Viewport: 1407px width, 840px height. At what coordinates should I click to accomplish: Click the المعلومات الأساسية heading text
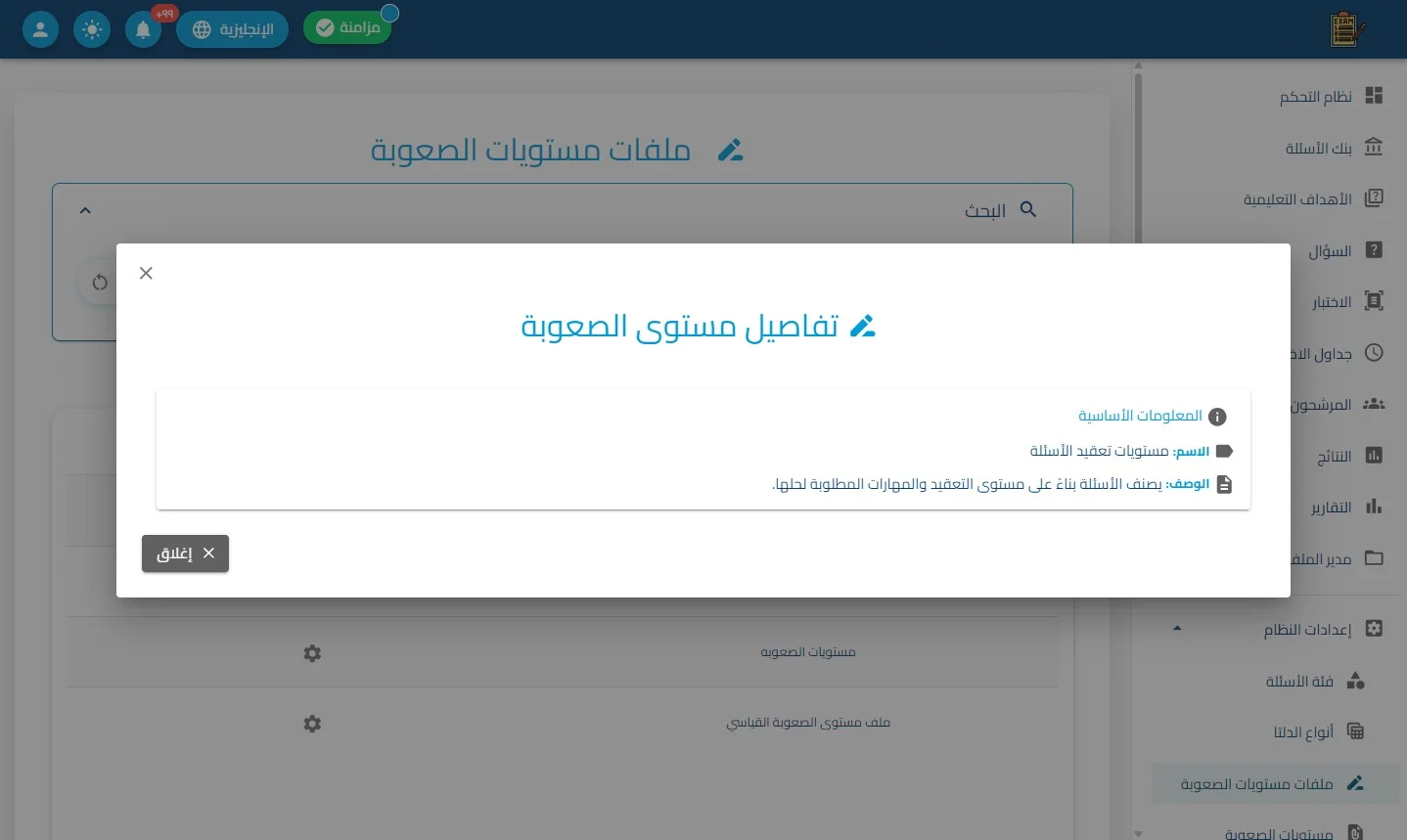[x=1140, y=416]
